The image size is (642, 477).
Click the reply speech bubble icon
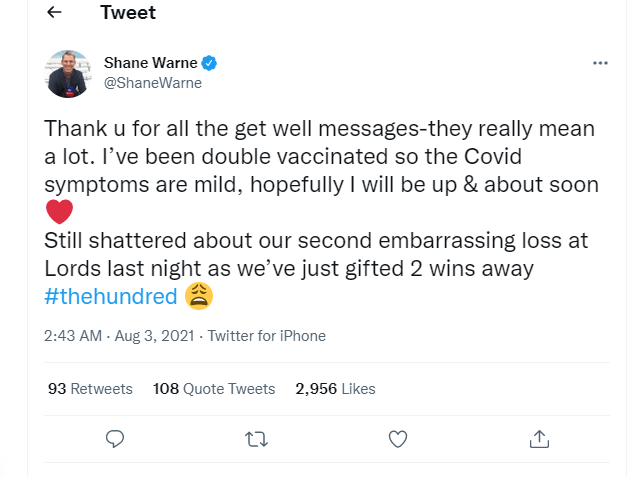(115, 438)
